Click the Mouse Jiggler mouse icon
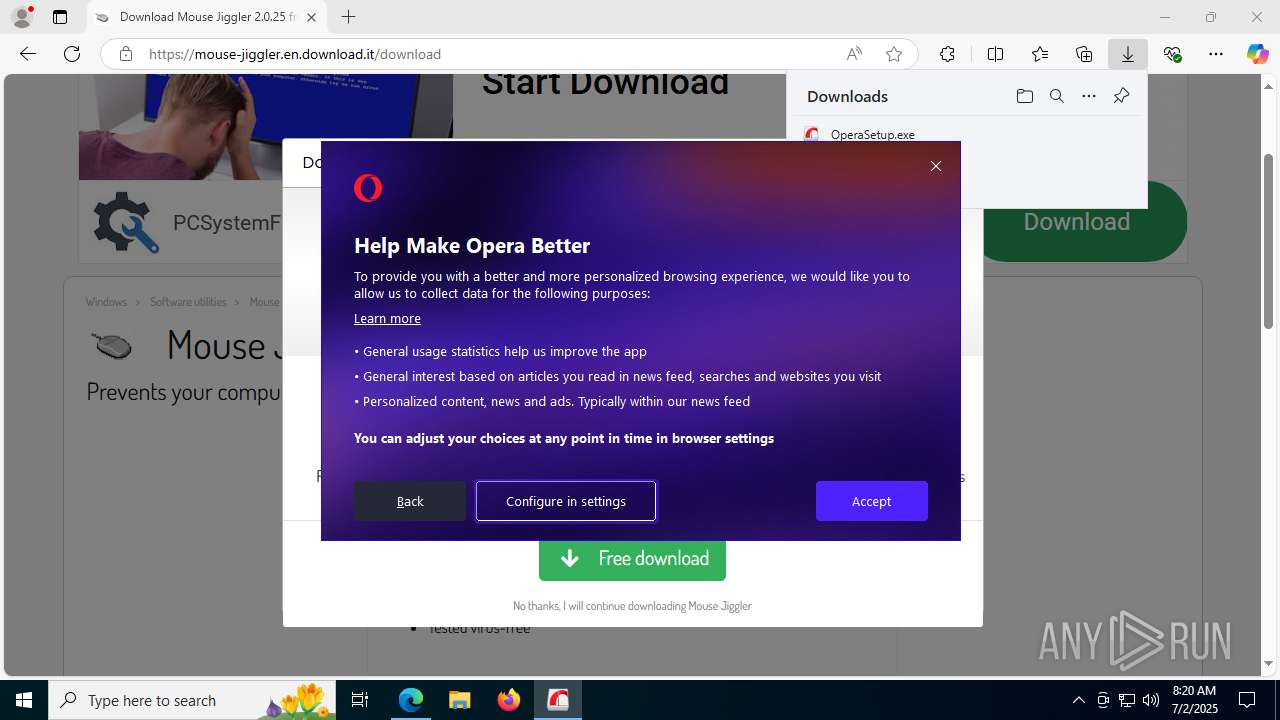This screenshot has height=720, width=1280. point(112,346)
